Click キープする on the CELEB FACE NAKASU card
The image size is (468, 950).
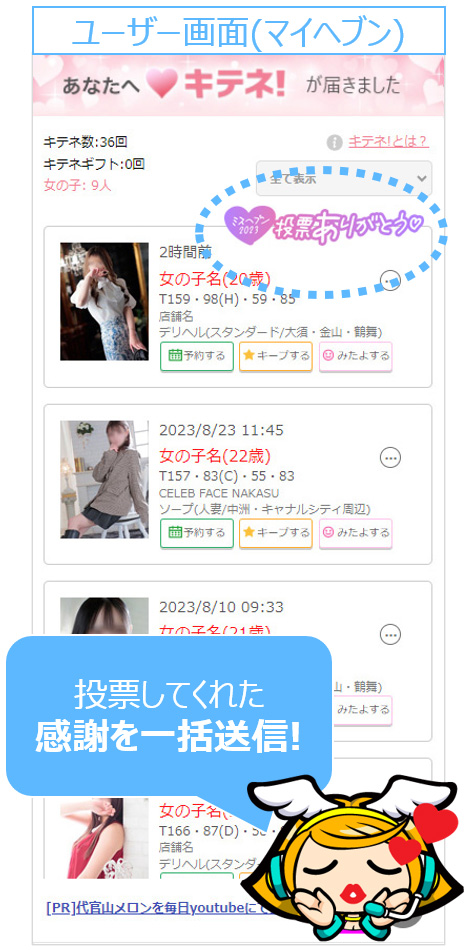(276, 533)
